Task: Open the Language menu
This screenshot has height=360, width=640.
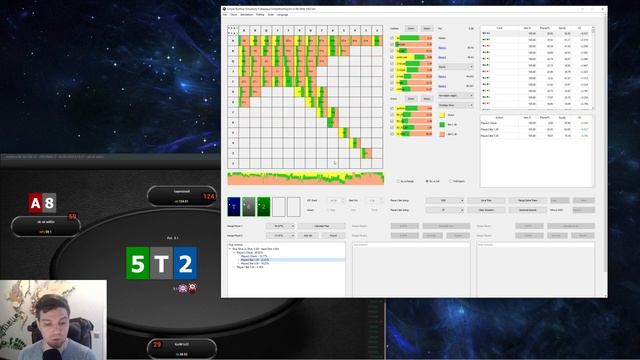Action: 282,15
